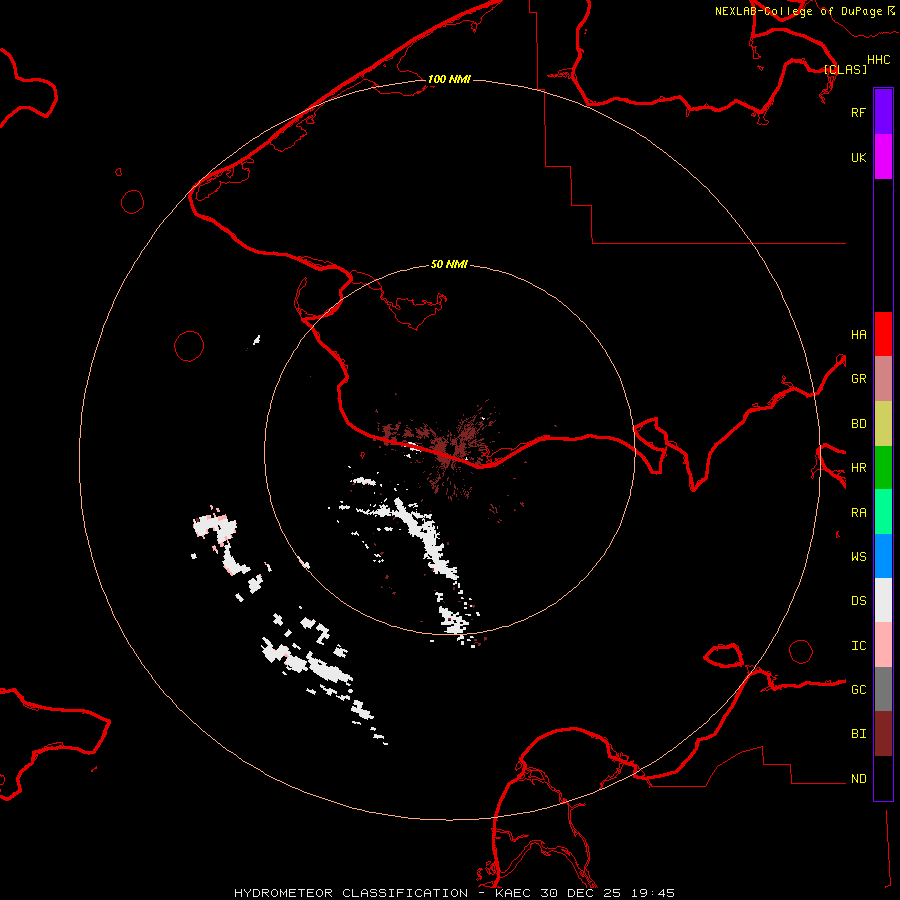Click the HA red legend swatch
The width and height of the screenshot is (900, 900).
pos(883,334)
